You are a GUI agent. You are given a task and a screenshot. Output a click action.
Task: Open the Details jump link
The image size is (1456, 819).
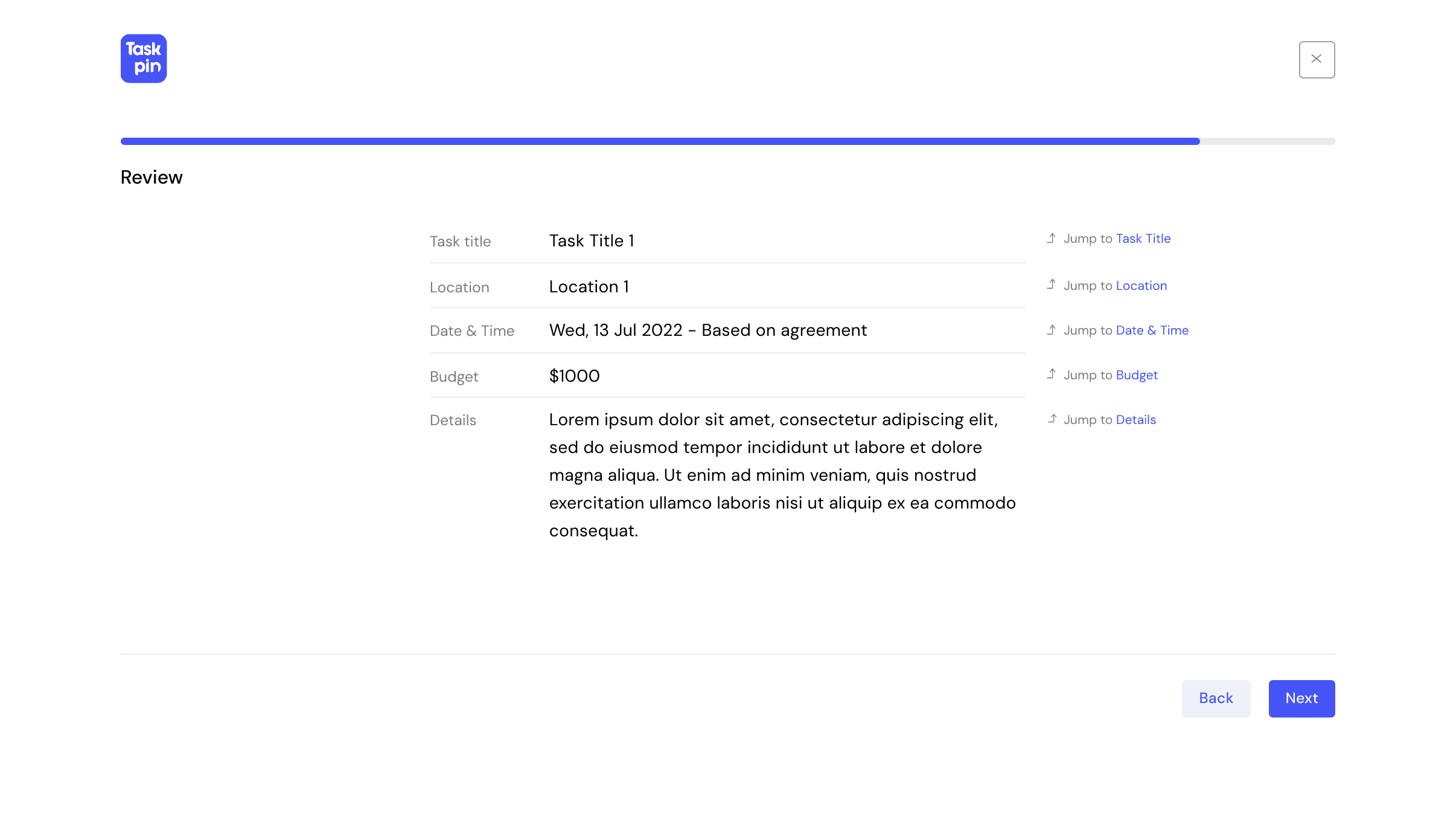1135,420
